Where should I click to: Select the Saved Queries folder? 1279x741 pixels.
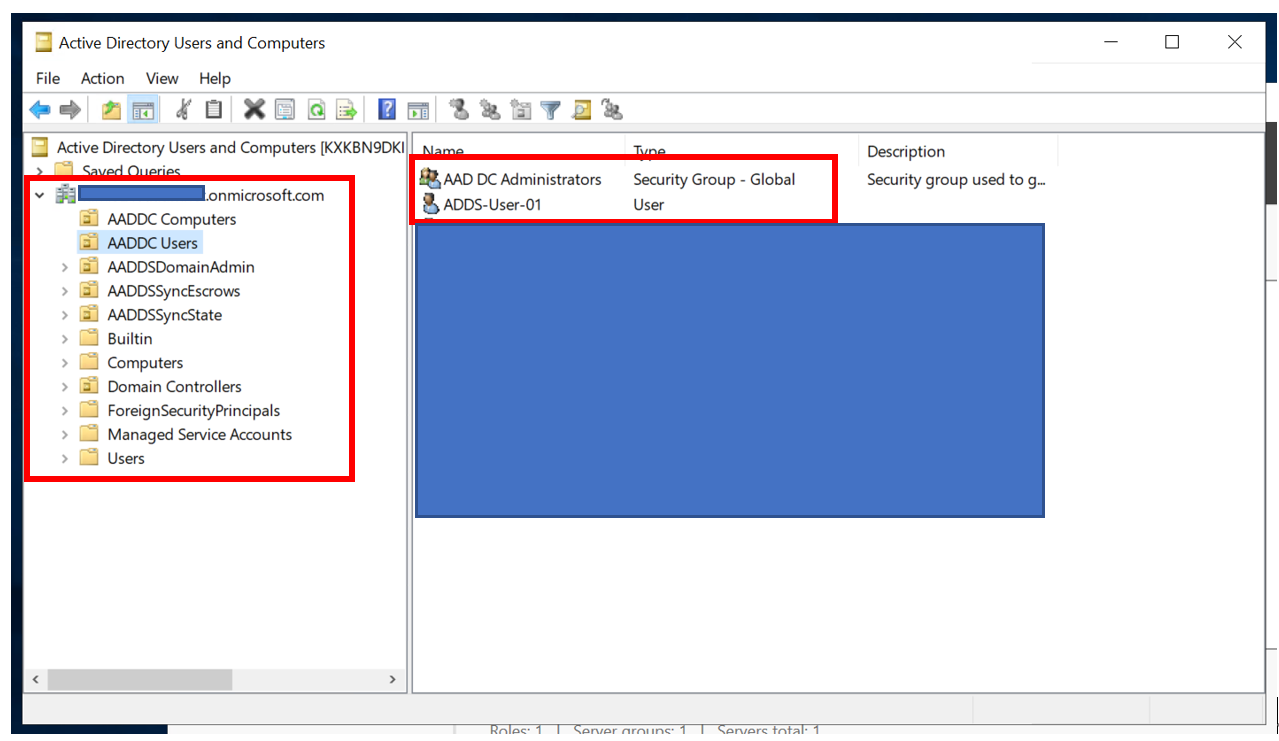(119, 171)
